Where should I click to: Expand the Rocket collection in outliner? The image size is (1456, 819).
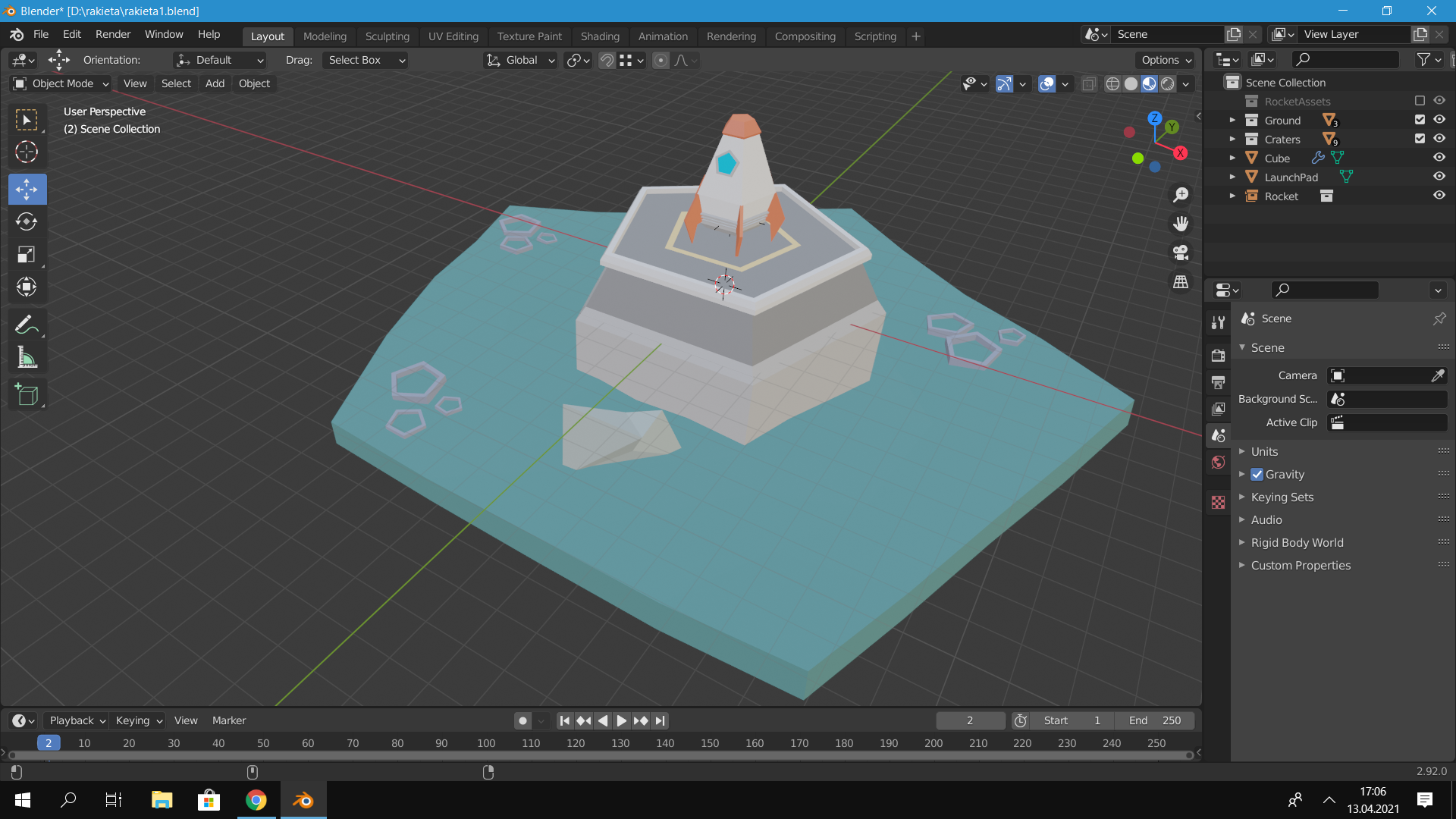[x=1232, y=196]
